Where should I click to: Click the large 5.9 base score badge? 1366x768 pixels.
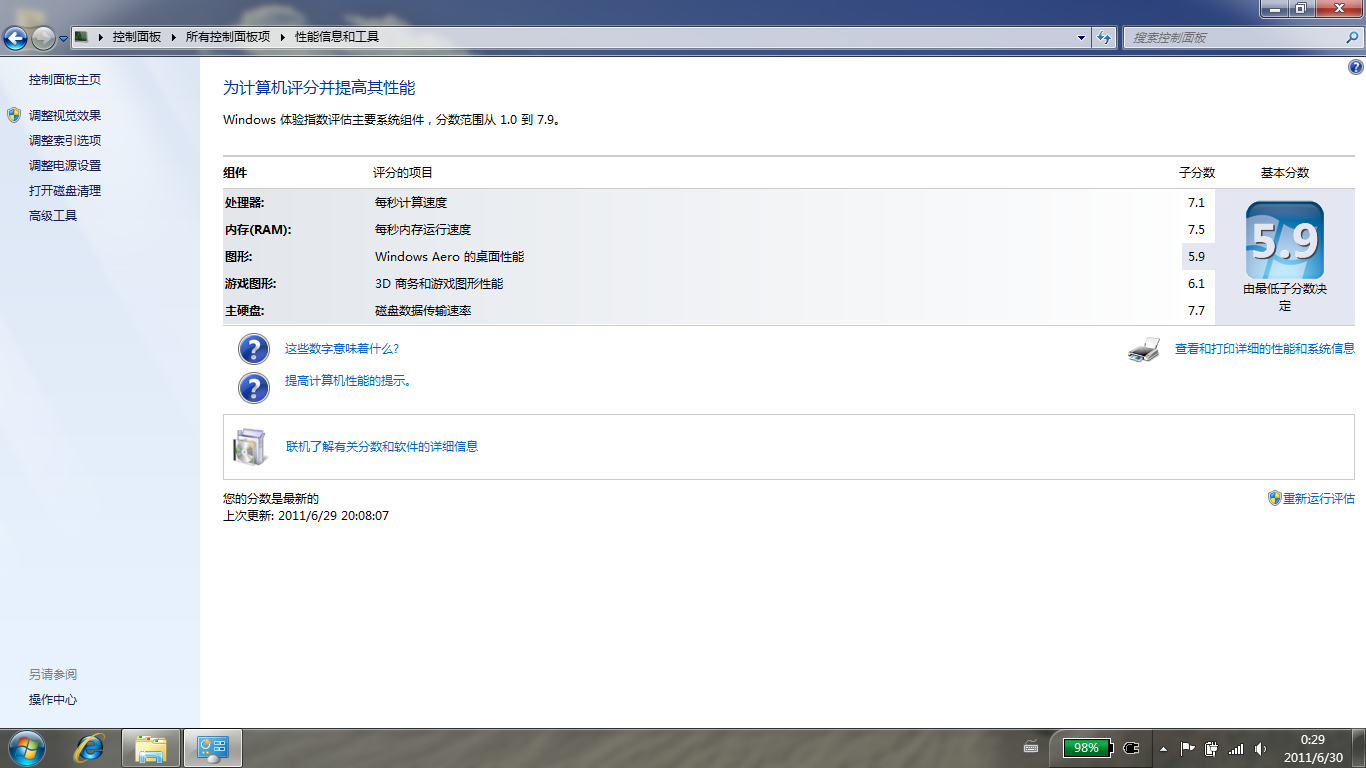click(1285, 240)
